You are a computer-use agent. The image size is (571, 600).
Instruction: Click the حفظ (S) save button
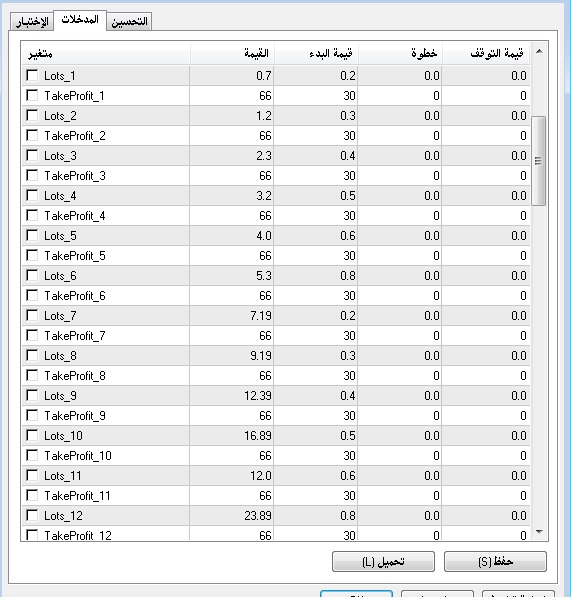(495, 561)
